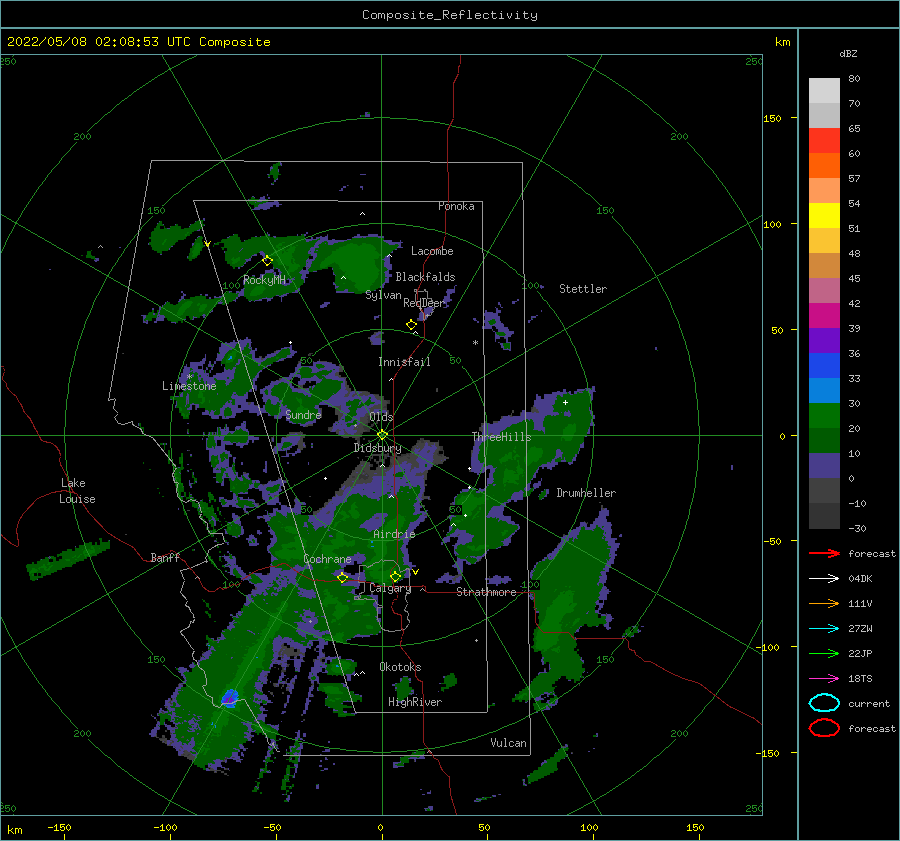Click the Sylvan label
The width and height of the screenshot is (900, 841).
(x=383, y=295)
